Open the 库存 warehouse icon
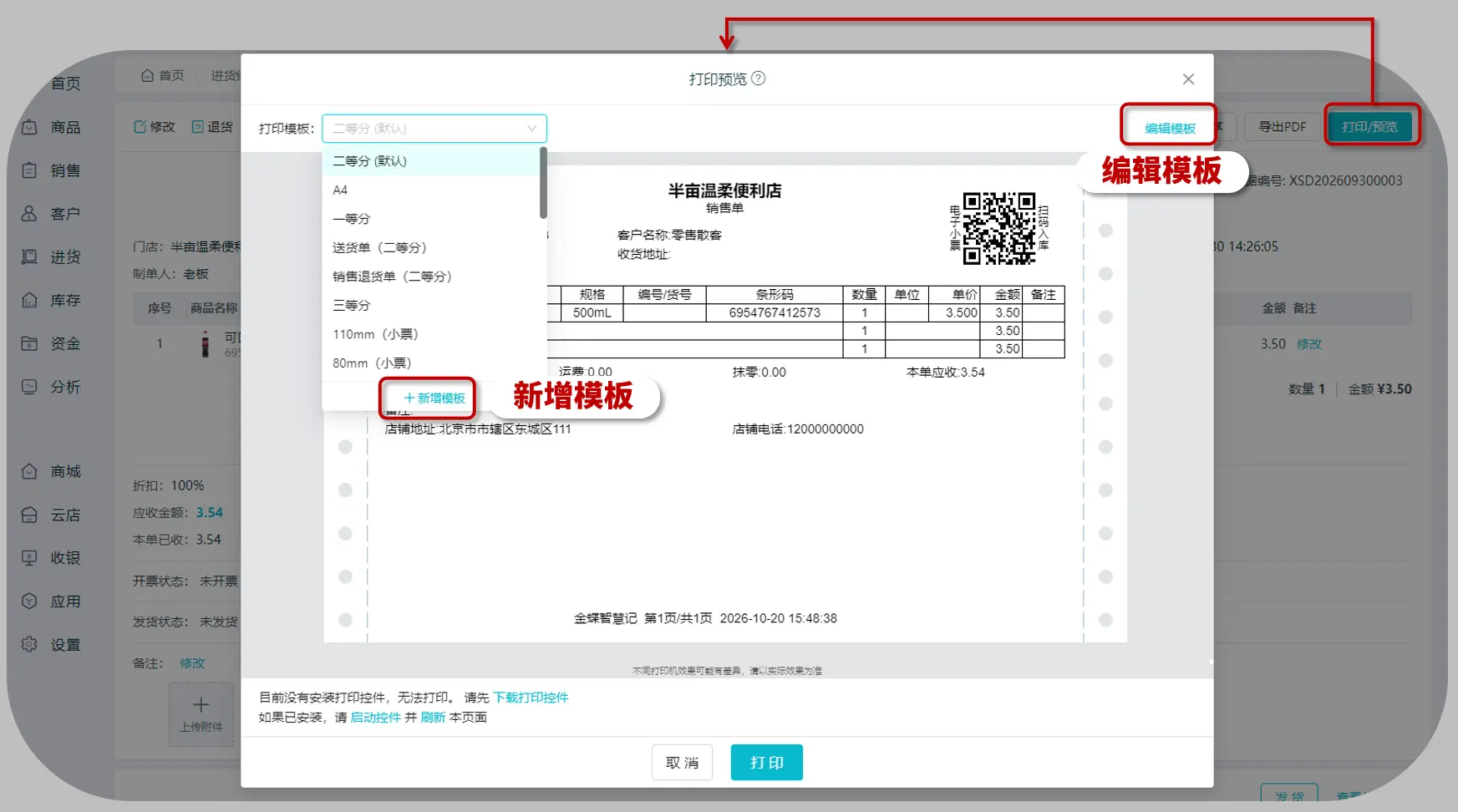 (29, 300)
